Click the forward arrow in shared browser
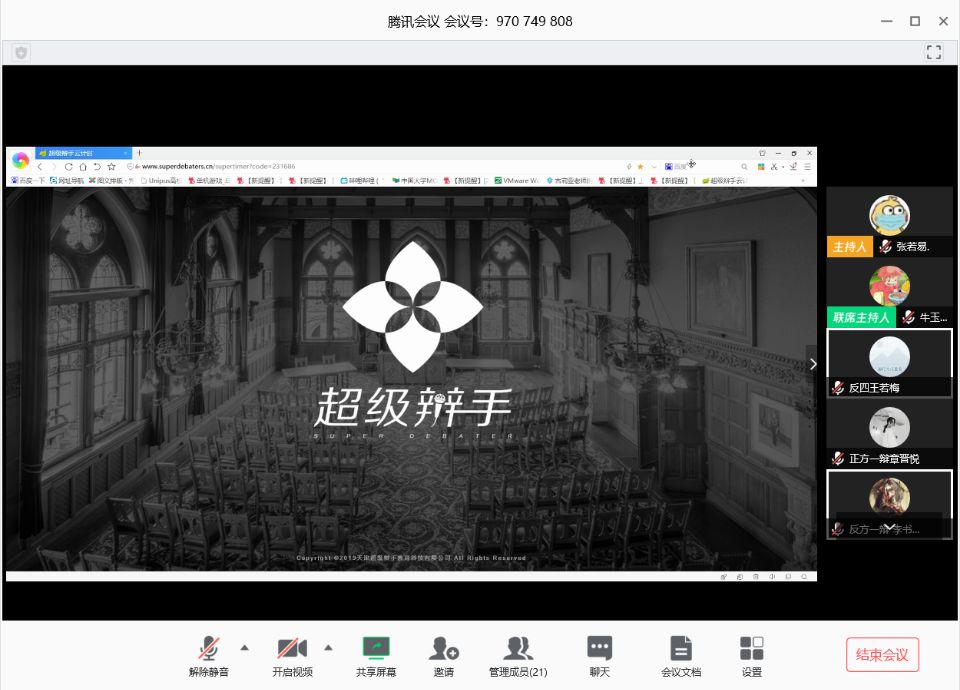The width and height of the screenshot is (960, 690). pyautogui.click(x=54, y=167)
